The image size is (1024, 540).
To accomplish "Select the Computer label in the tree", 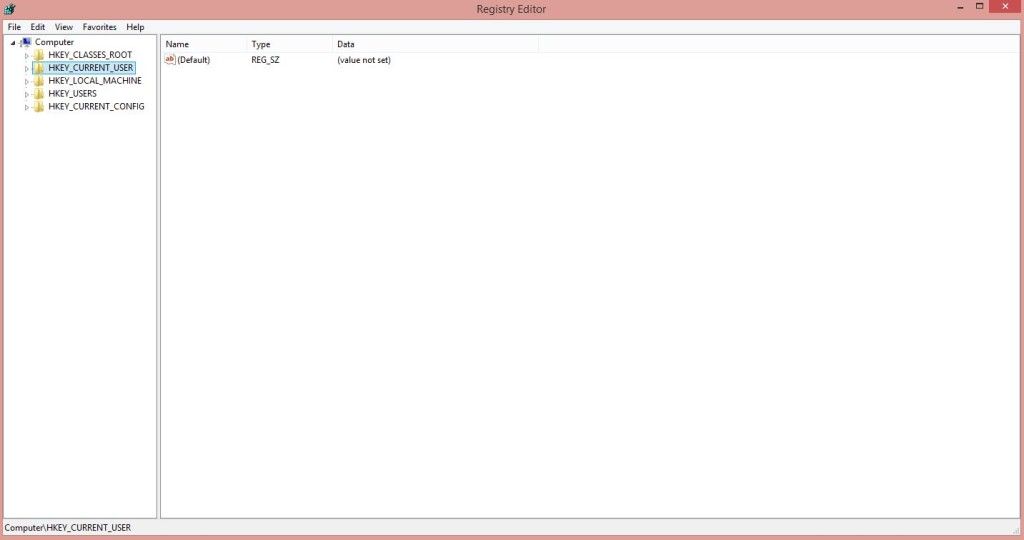I will [54, 42].
